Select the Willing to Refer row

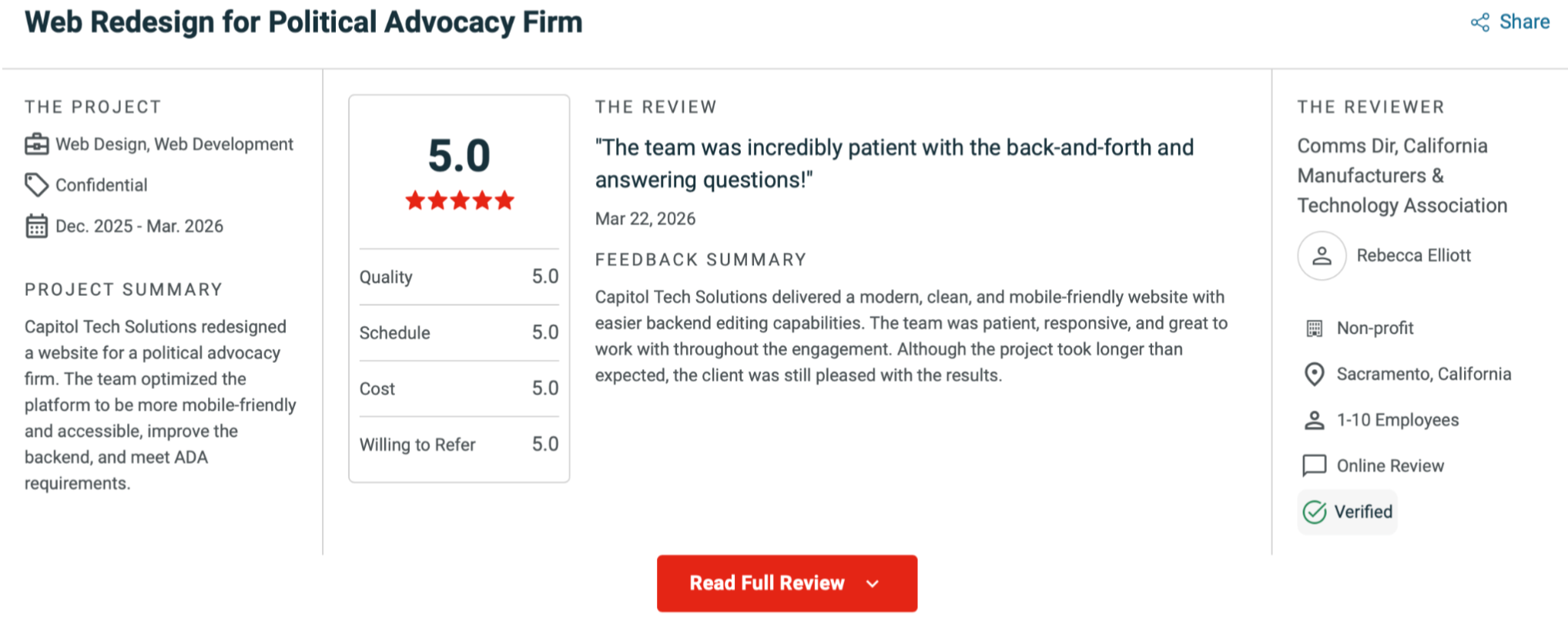point(459,445)
